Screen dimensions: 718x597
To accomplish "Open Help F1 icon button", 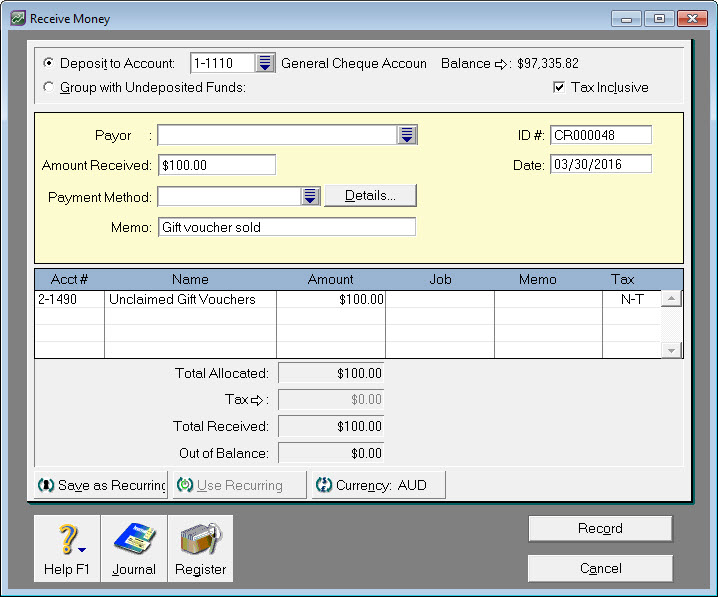I will pyautogui.click(x=67, y=548).
